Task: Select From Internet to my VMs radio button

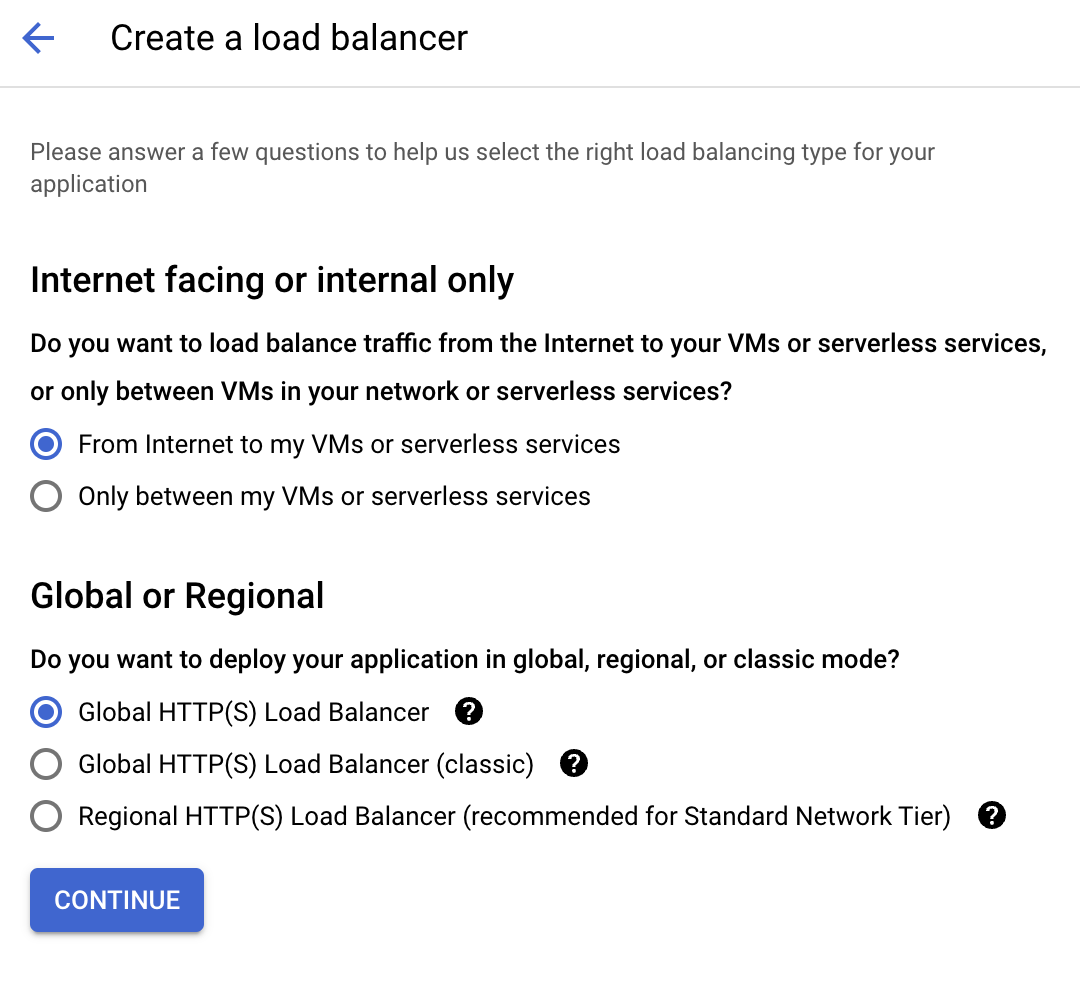Action: (x=46, y=444)
